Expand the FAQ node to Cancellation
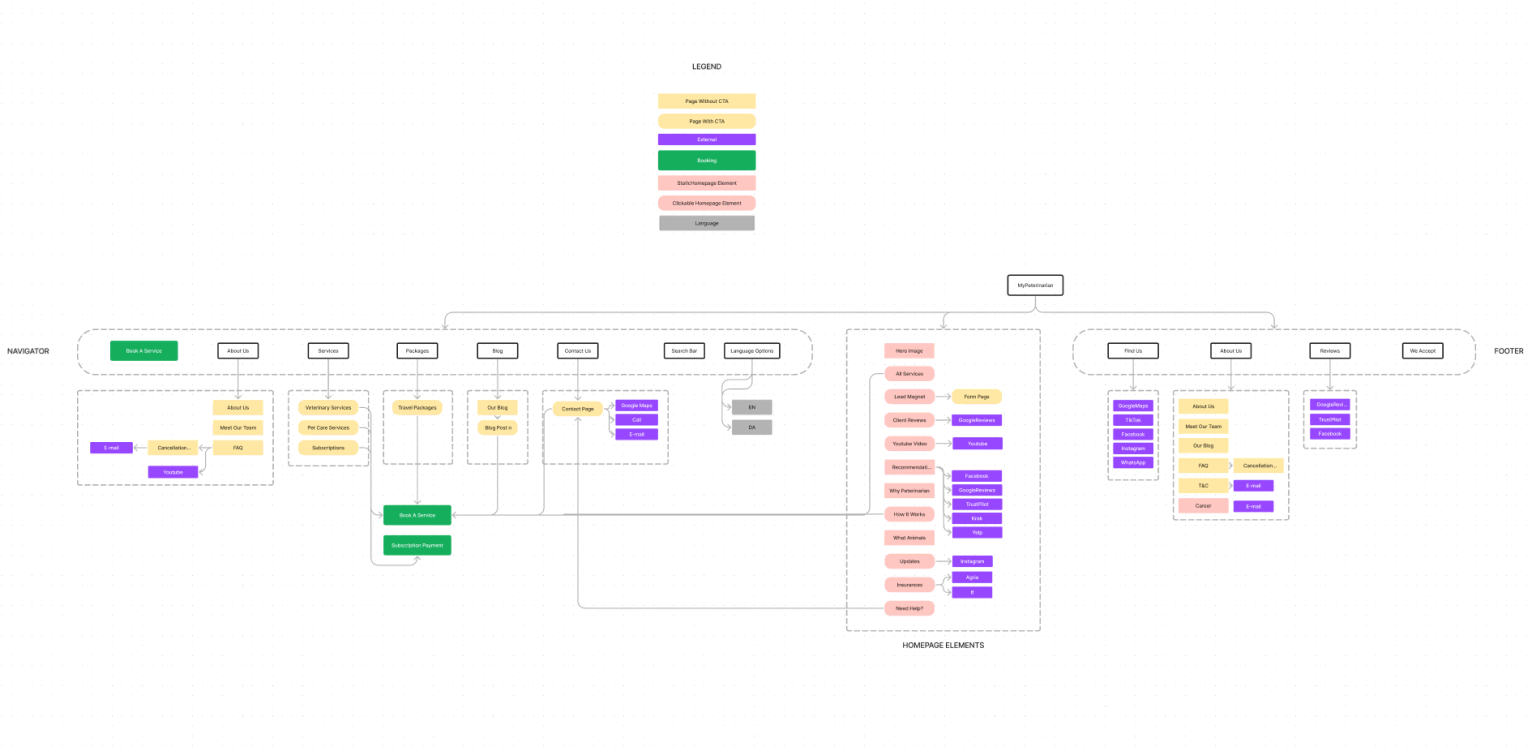Image resolution: width=1536 pixels, height=747 pixels. coord(238,447)
